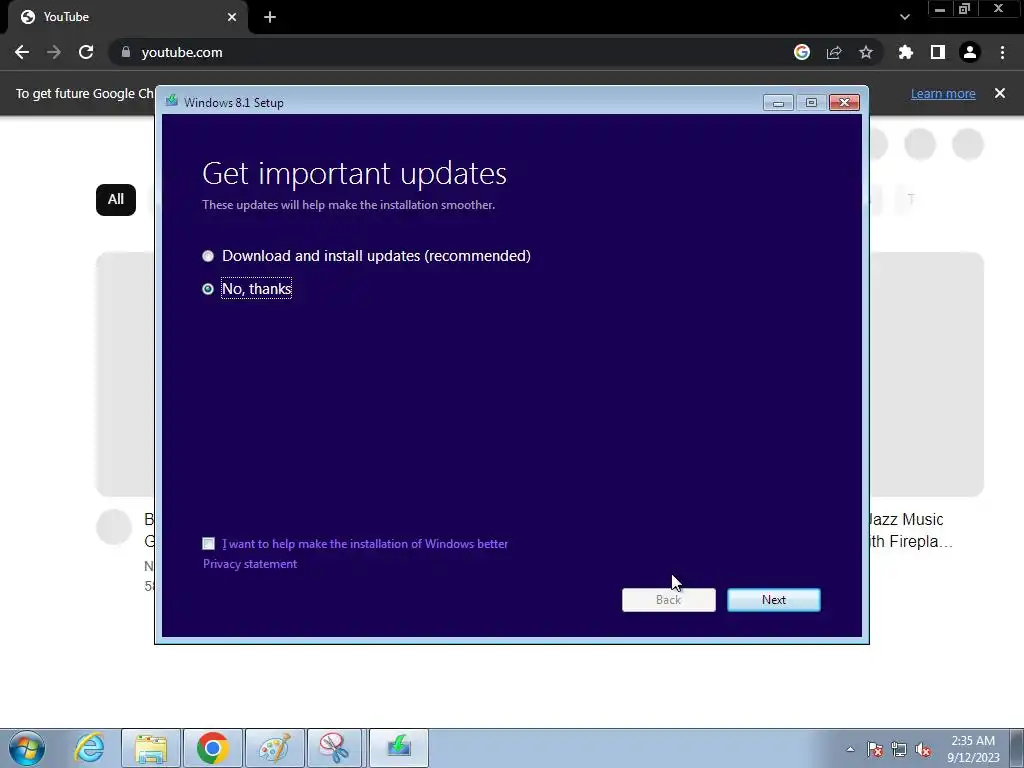
Task: Click the Next button in Setup
Action: (774, 600)
